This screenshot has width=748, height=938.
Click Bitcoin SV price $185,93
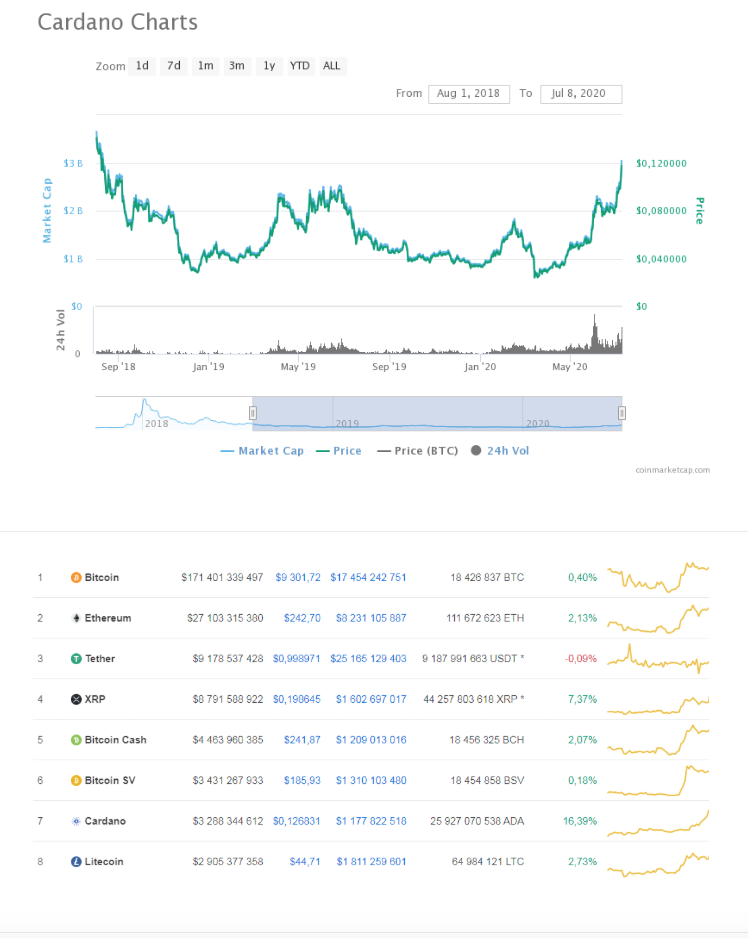302,781
